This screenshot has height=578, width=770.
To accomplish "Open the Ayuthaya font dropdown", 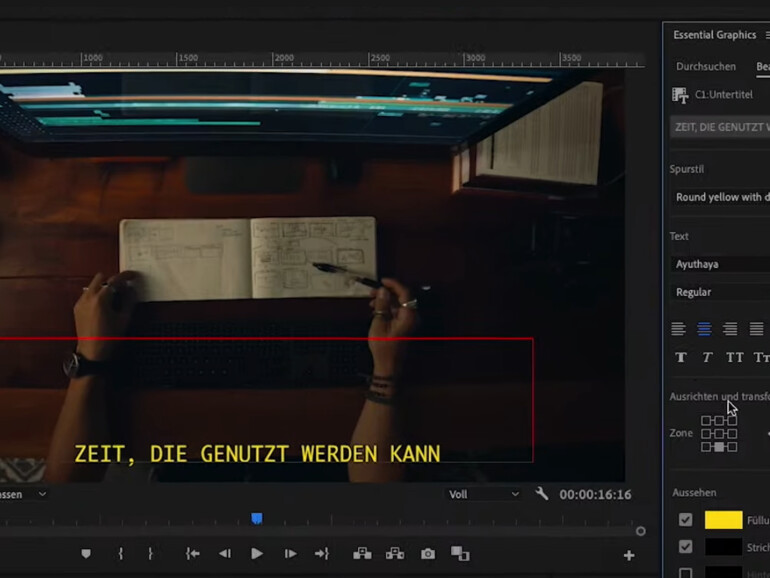I will pos(720,264).
